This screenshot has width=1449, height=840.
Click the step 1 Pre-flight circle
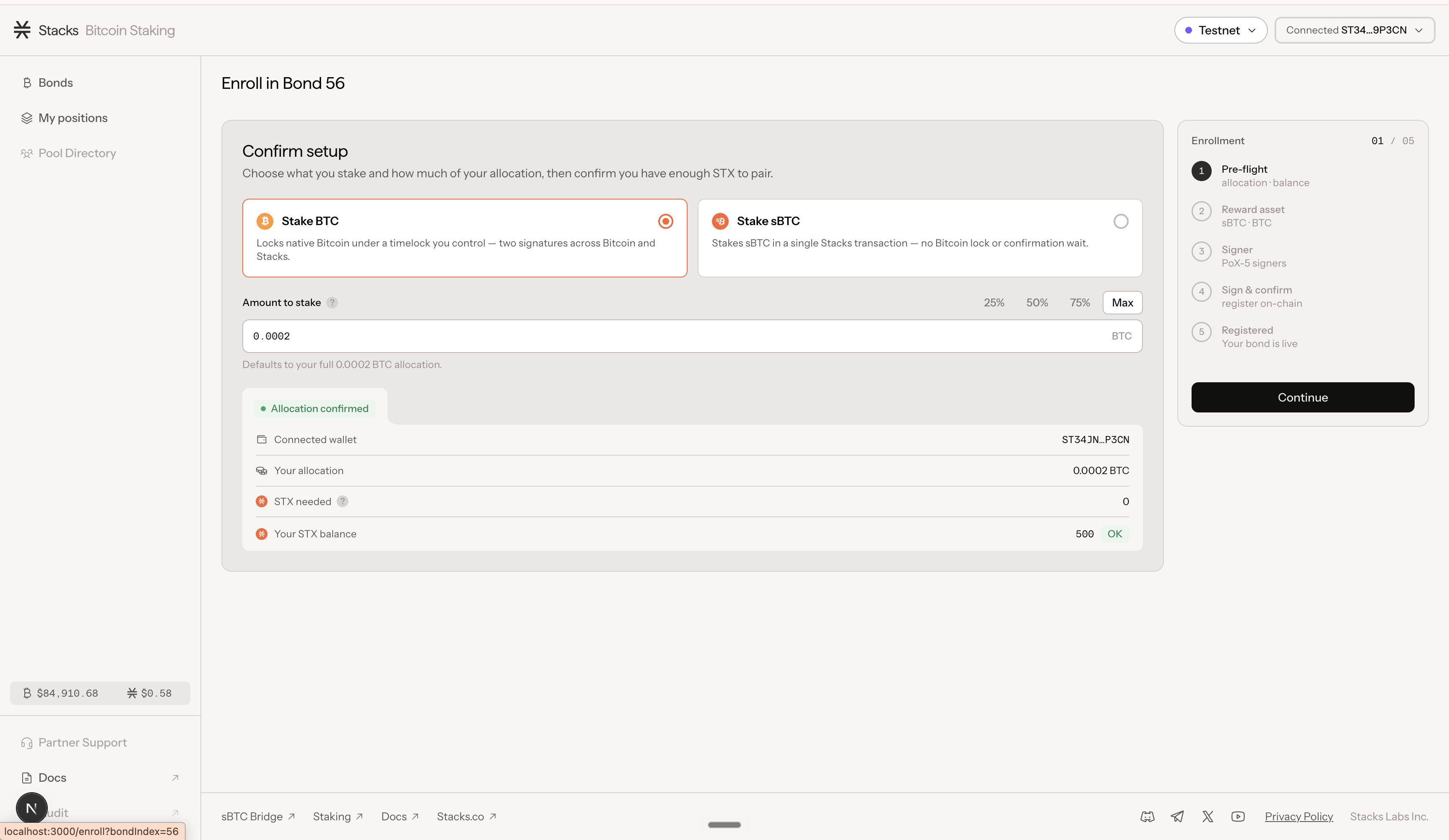(x=1201, y=171)
